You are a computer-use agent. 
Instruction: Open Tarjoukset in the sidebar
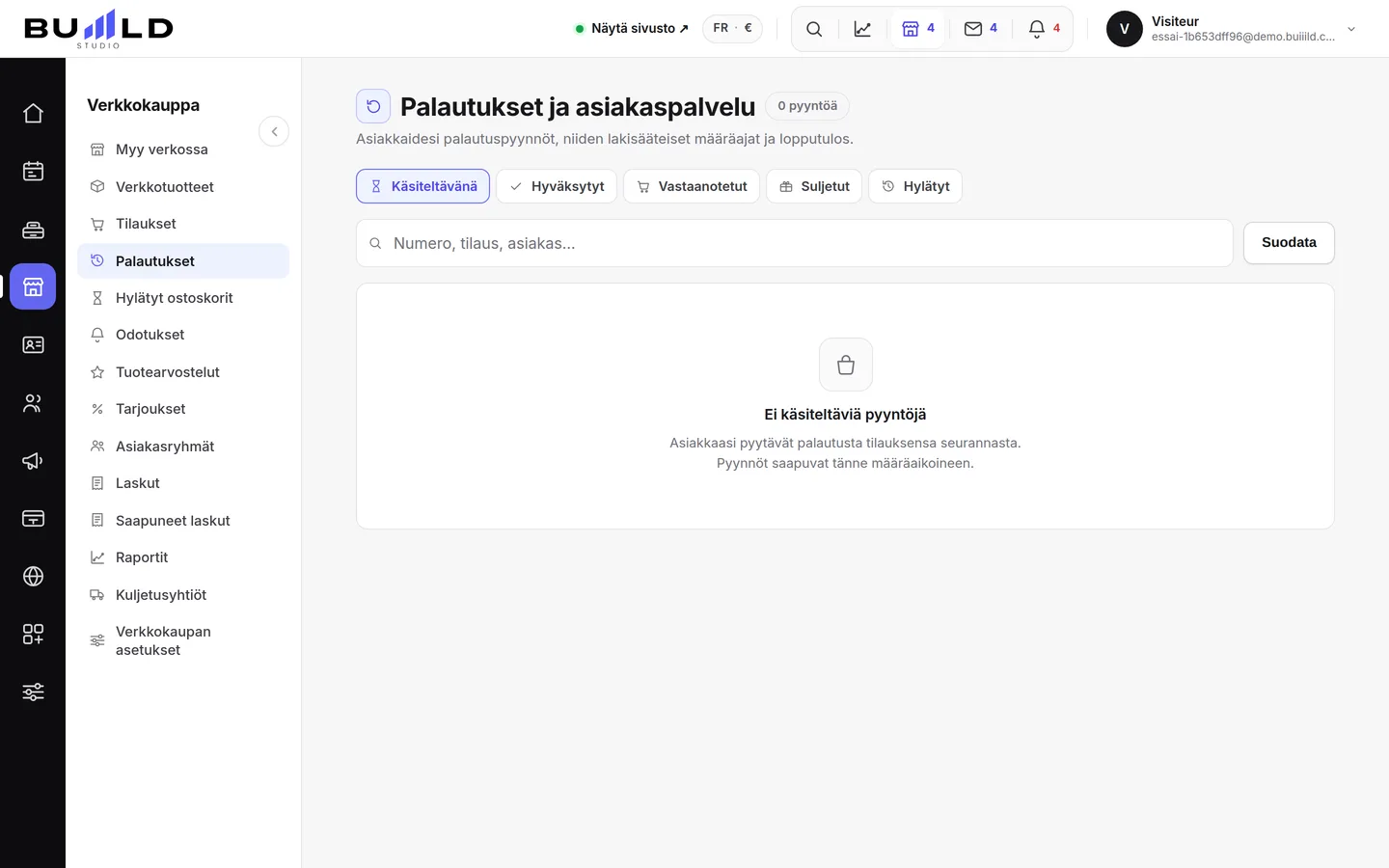pos(183,409)
